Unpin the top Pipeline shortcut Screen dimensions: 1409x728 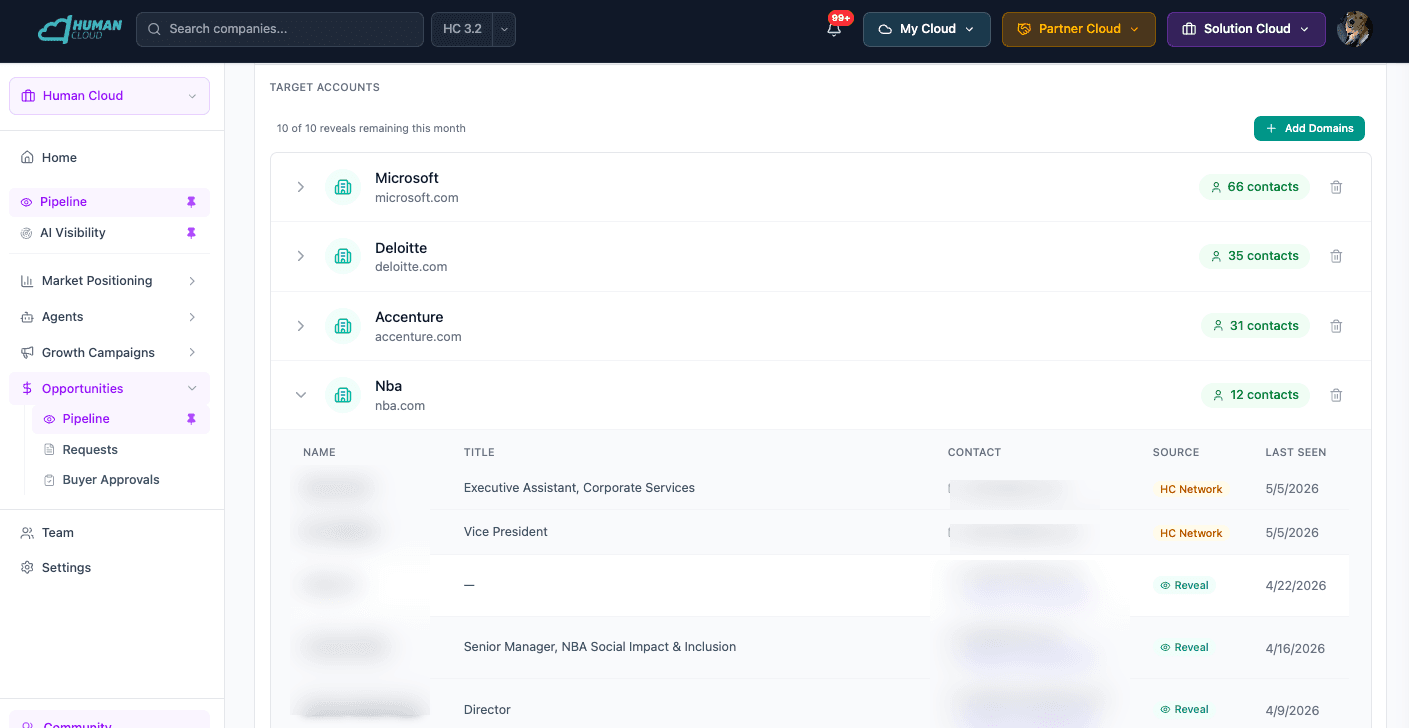191,202
